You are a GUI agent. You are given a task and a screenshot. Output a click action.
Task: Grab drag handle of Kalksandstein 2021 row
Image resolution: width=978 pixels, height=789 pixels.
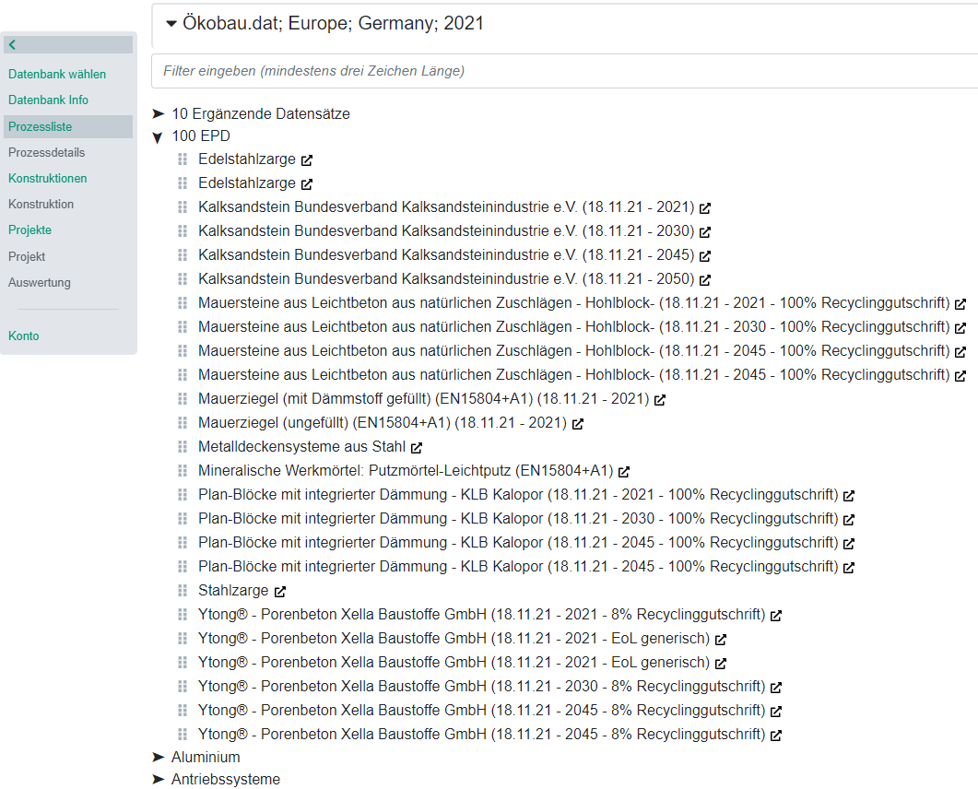(182, 207)
